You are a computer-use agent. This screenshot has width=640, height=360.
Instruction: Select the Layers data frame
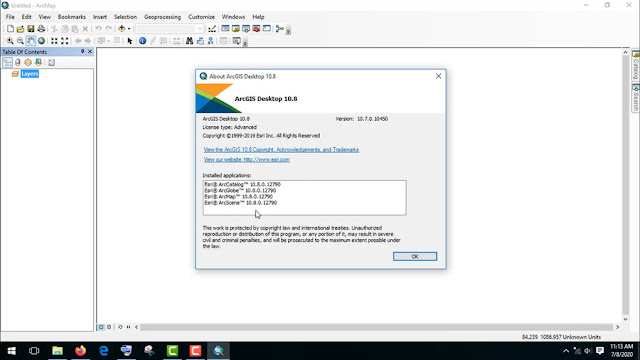pyautogui.click(x=30, y=74)
